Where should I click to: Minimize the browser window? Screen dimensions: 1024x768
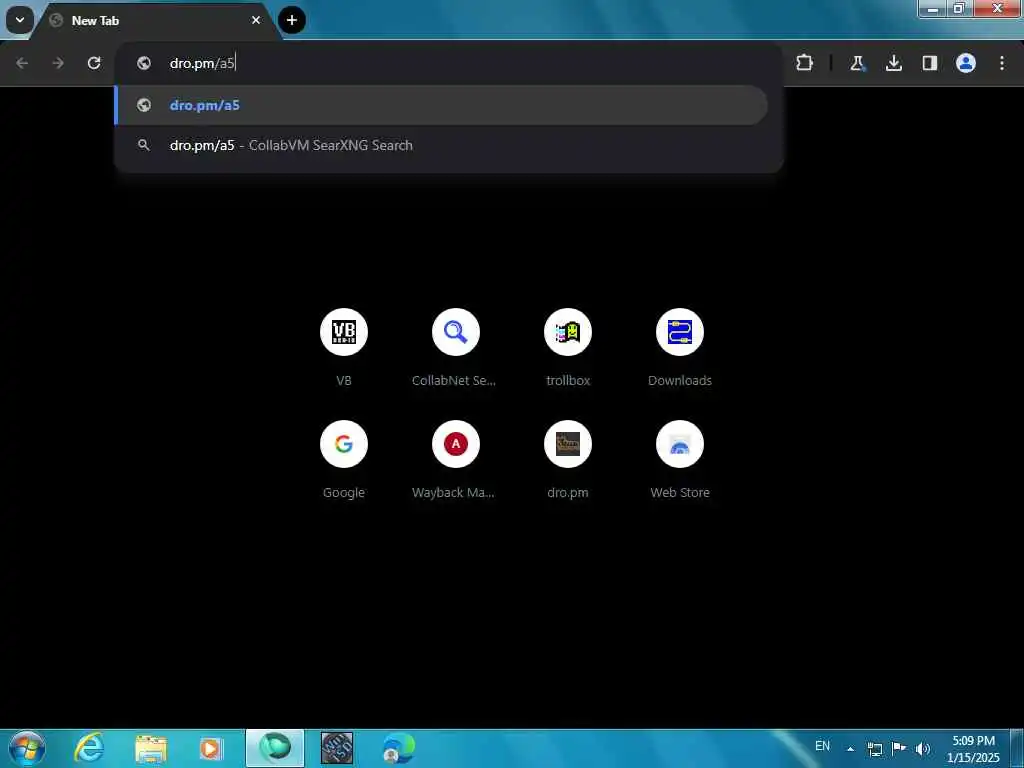click(x=933, y=8)
